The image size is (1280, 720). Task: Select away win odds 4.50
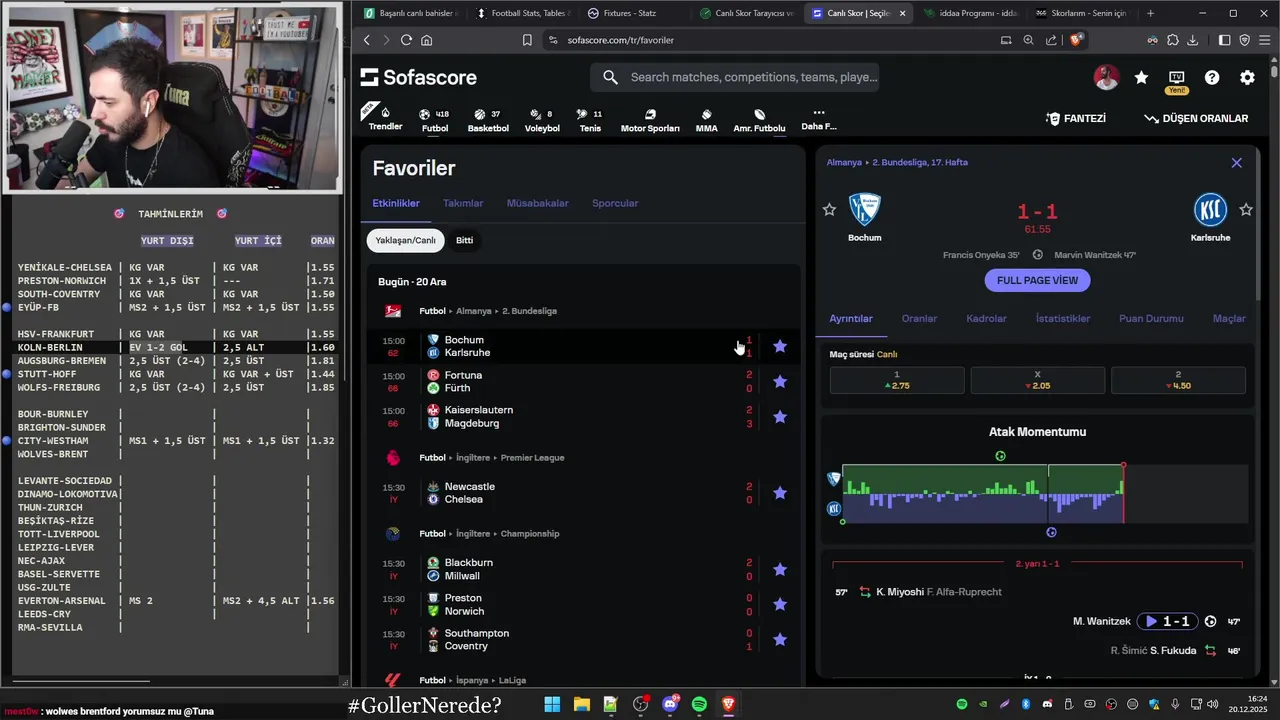[1178, 380]
